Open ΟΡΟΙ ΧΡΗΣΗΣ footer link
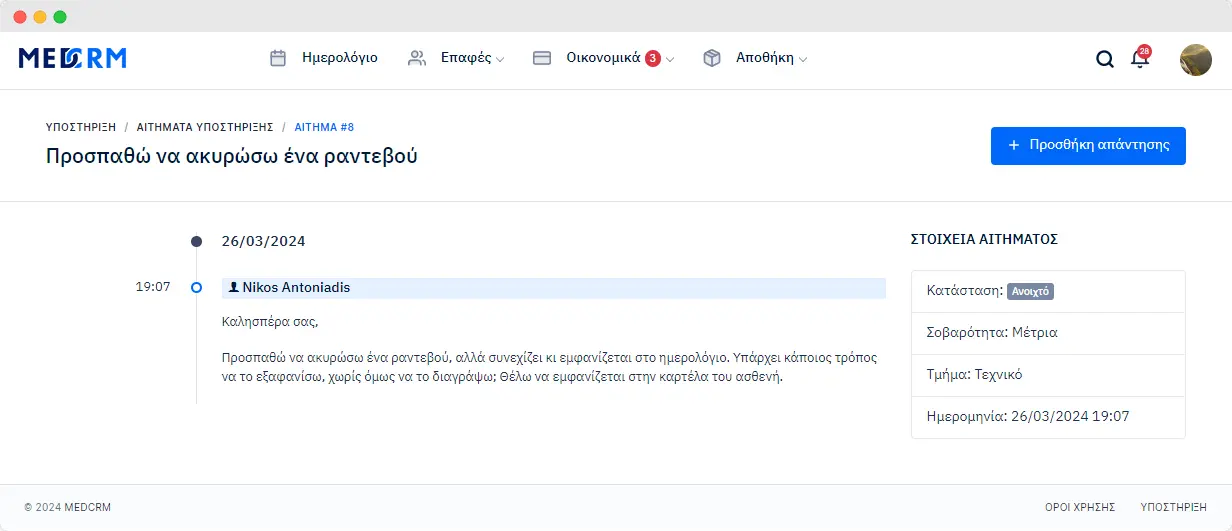 1072,507
